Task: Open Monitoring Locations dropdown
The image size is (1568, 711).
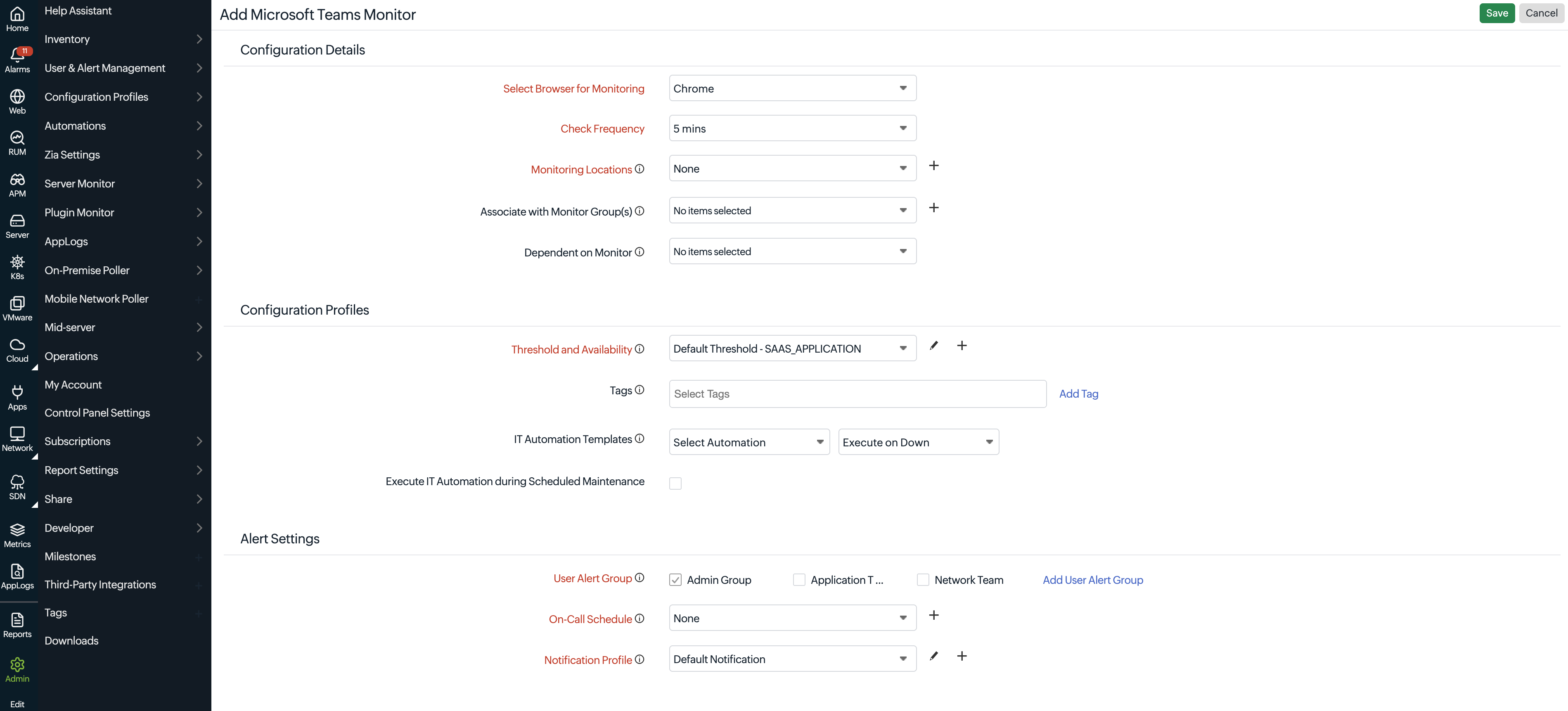Action: [x=793, y=168]
